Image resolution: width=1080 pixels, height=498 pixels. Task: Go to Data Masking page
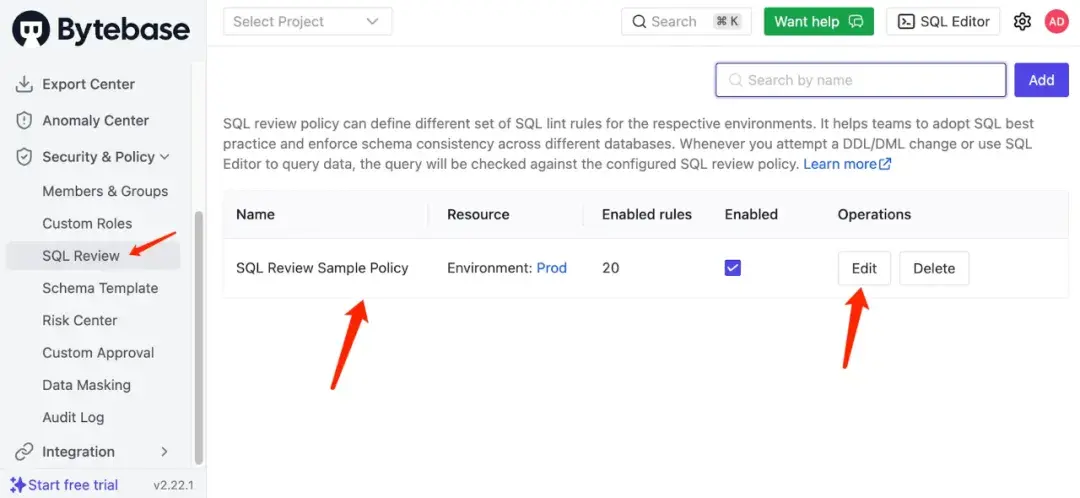(x=86, y=385)
